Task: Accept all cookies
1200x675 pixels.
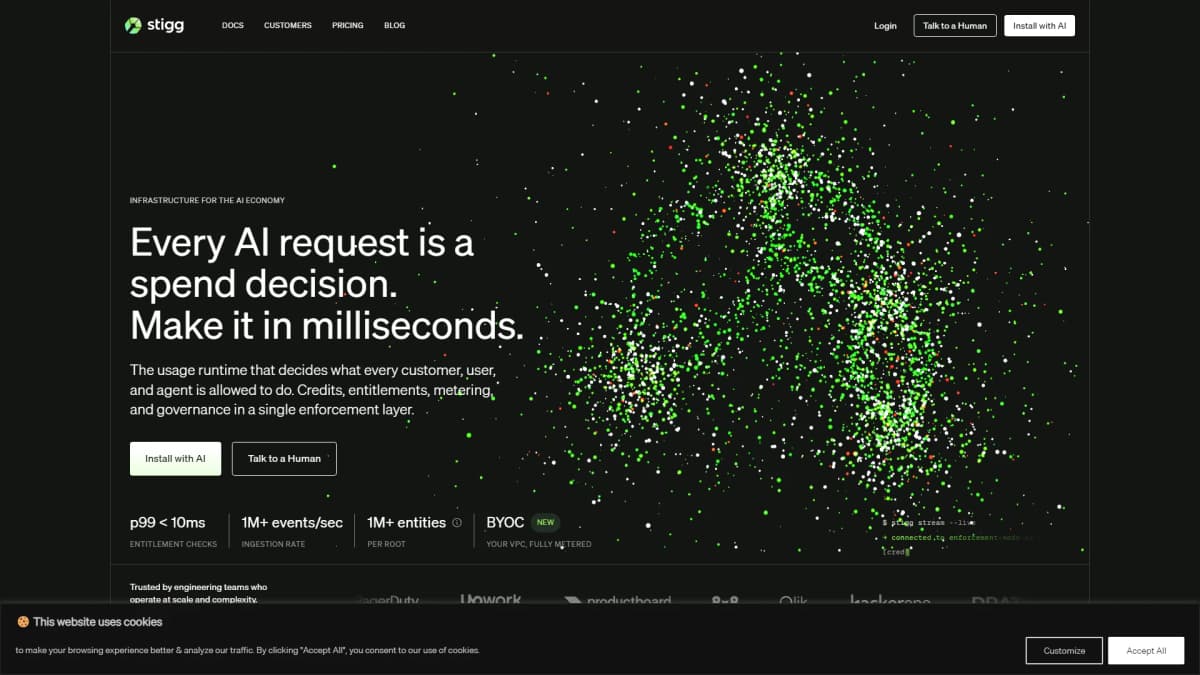Action: [1146, 651]
